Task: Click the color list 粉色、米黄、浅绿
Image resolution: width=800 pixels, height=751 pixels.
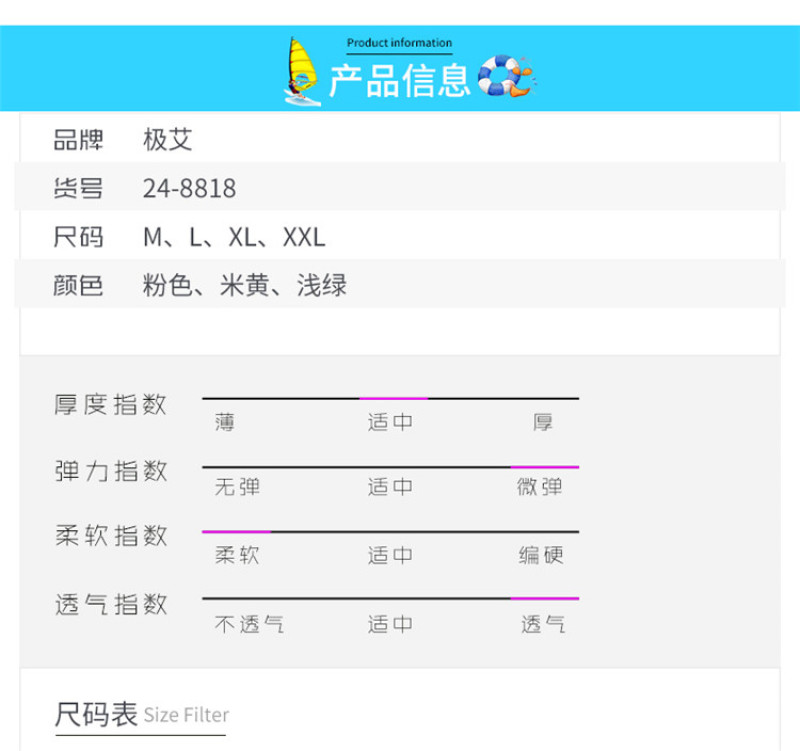Action: (x=245, y=286)
